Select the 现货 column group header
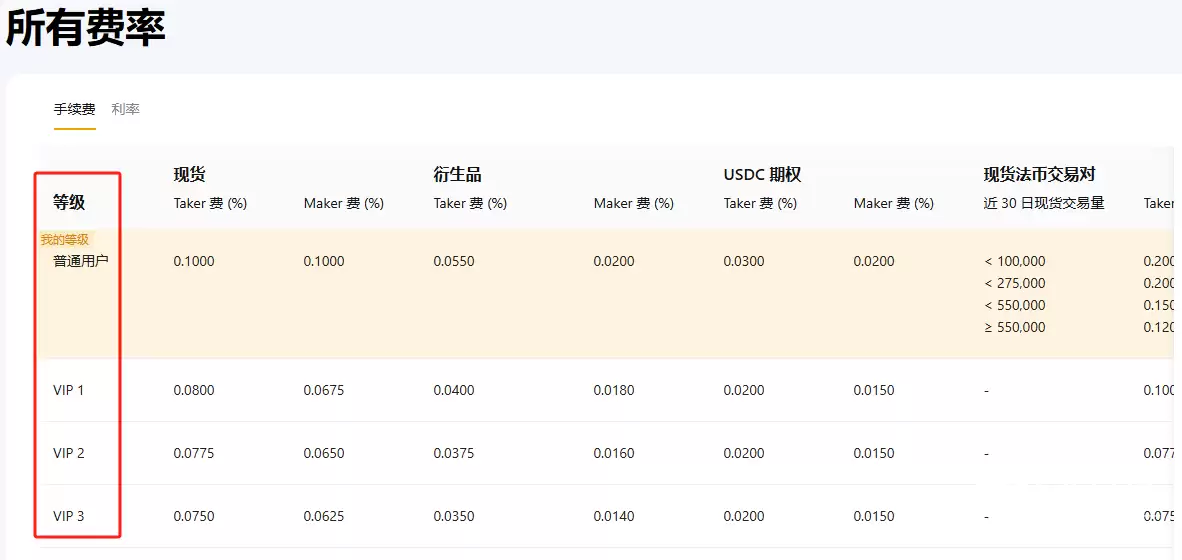The image size is (1182, 560). coord(189,174)
